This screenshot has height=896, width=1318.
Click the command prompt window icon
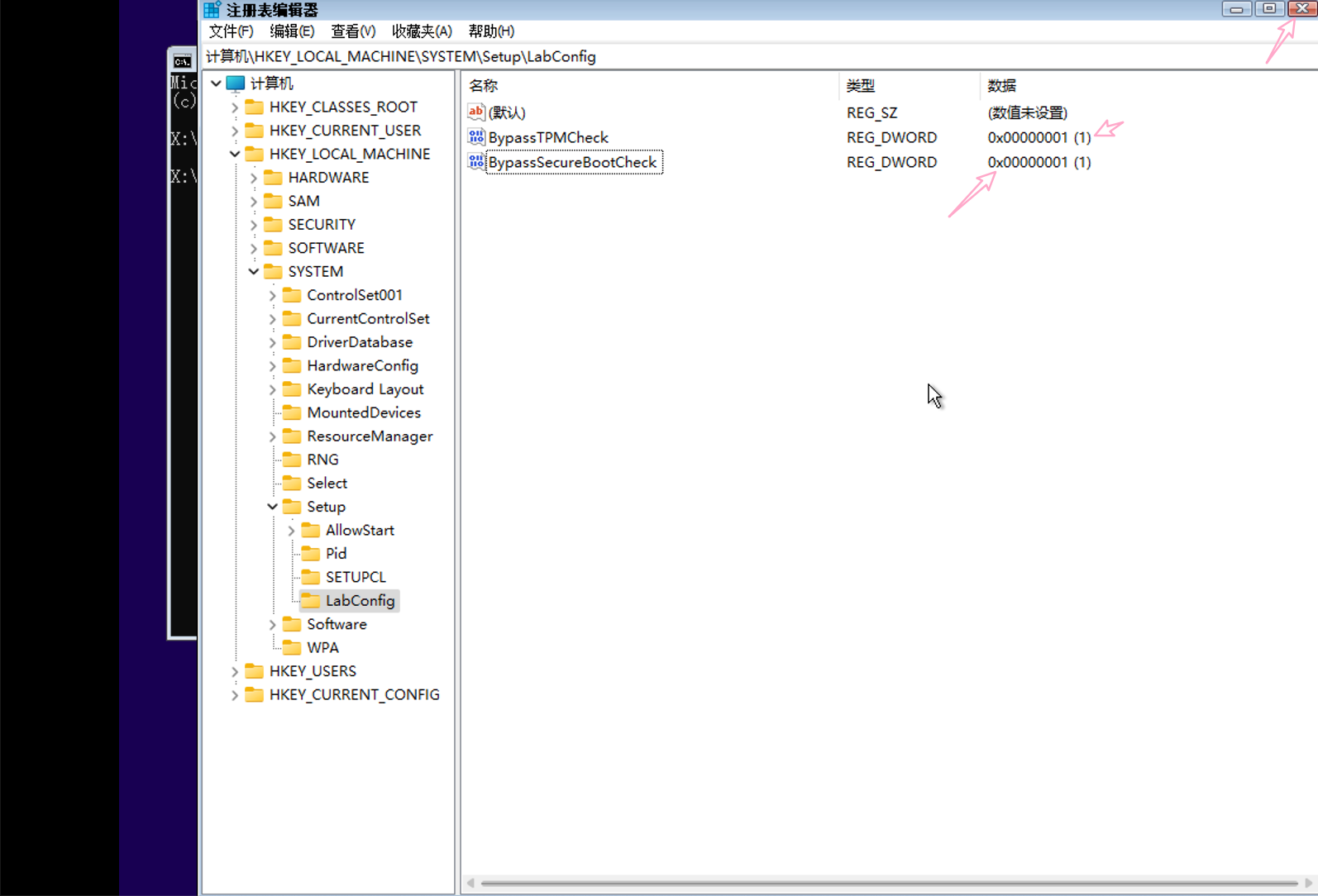(182, 61)
